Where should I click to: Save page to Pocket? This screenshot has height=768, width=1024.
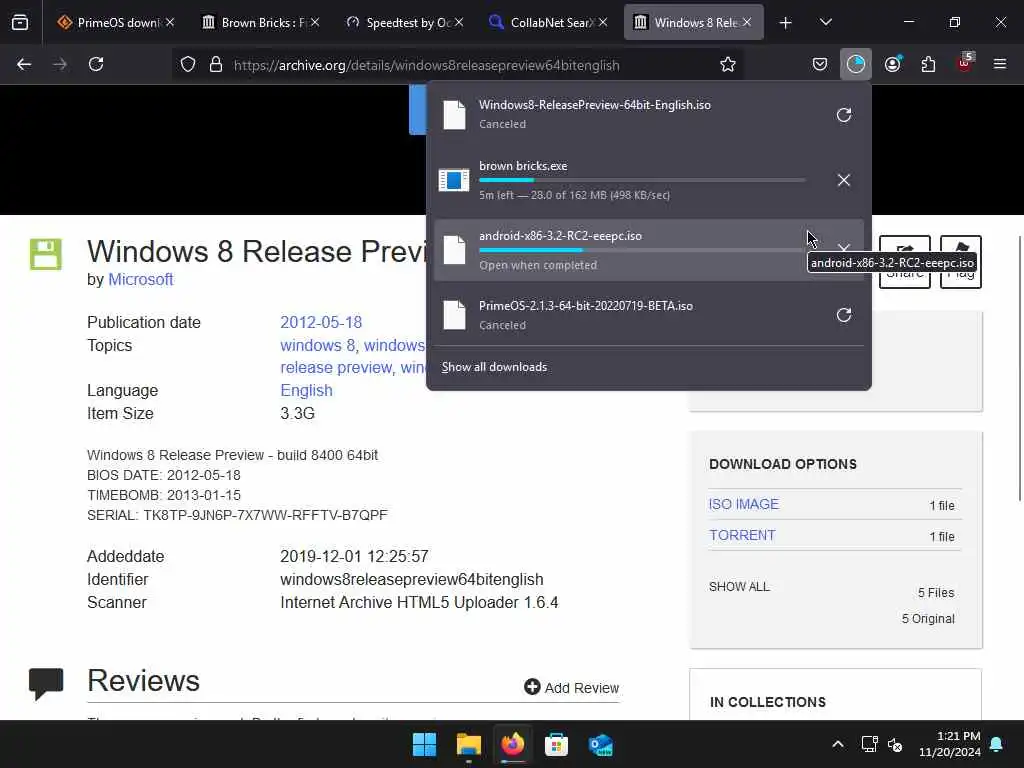[820, 64]
